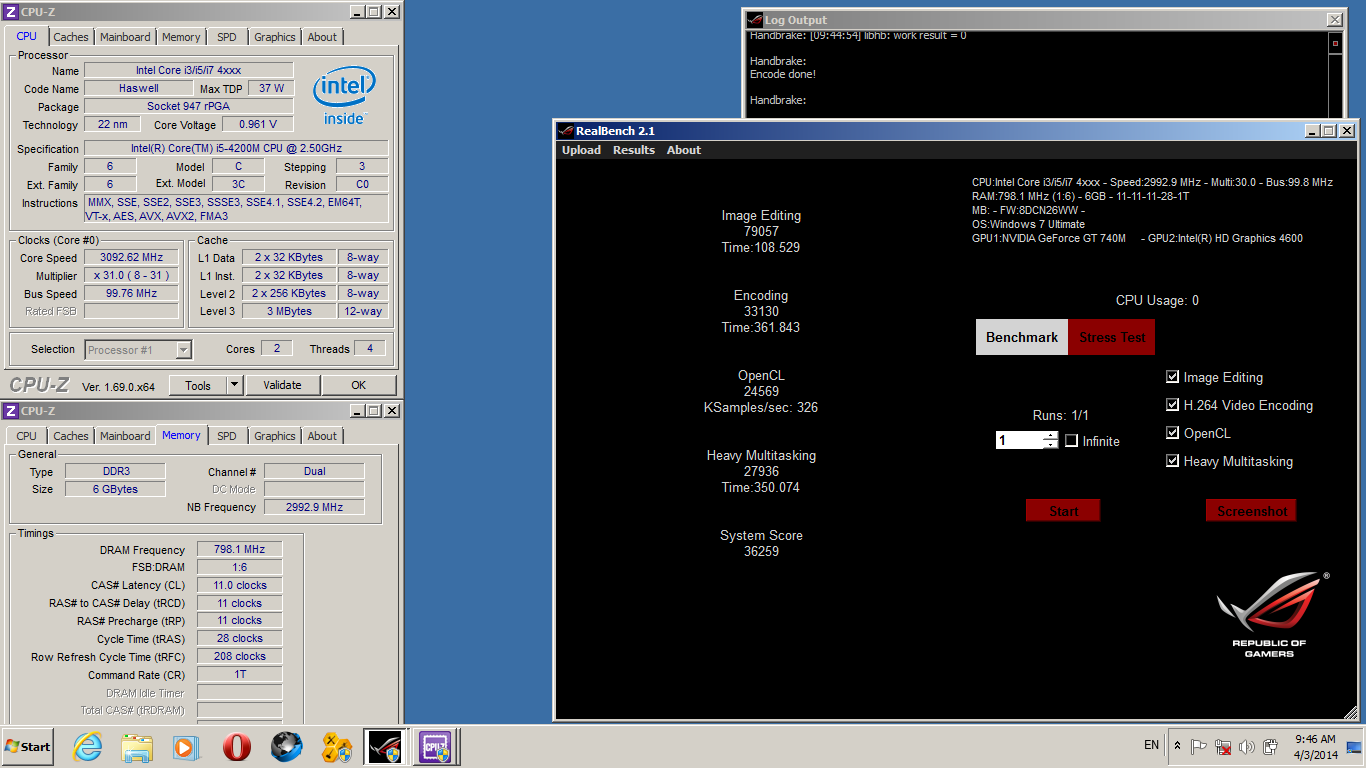Click the blue globe icon in taskbar

(x=287, y=747)
